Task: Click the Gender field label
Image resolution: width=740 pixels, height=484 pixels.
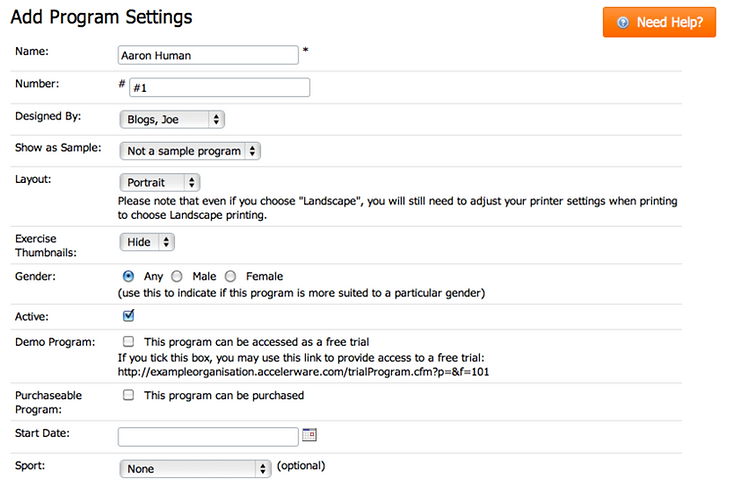Action: point(34,275)
